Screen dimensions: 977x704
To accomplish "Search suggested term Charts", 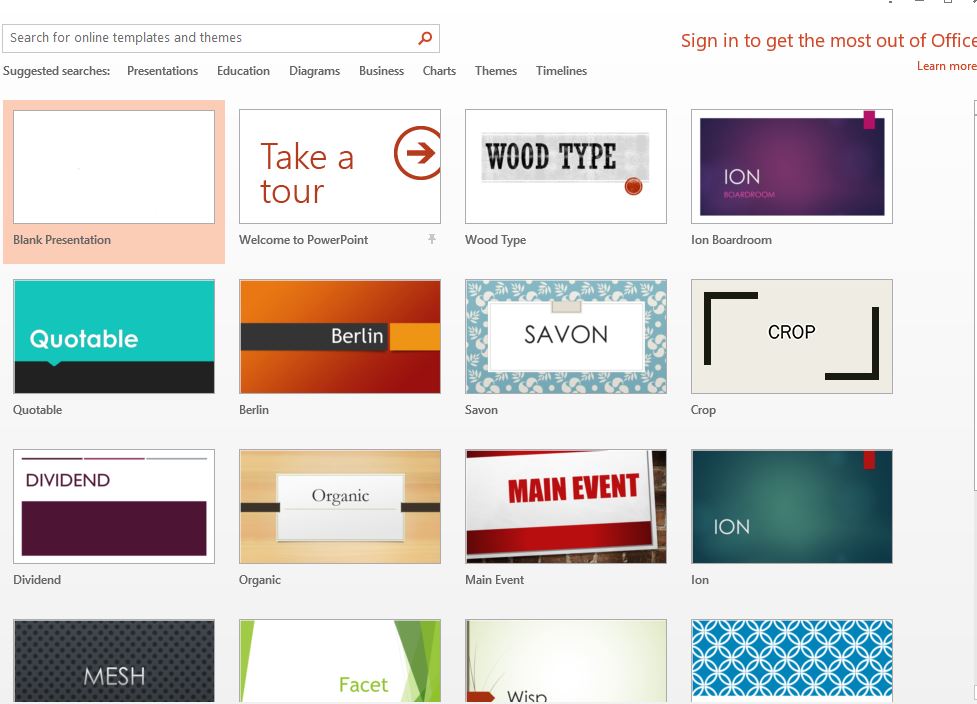I will pyautogui.click(x=439, y=71).
